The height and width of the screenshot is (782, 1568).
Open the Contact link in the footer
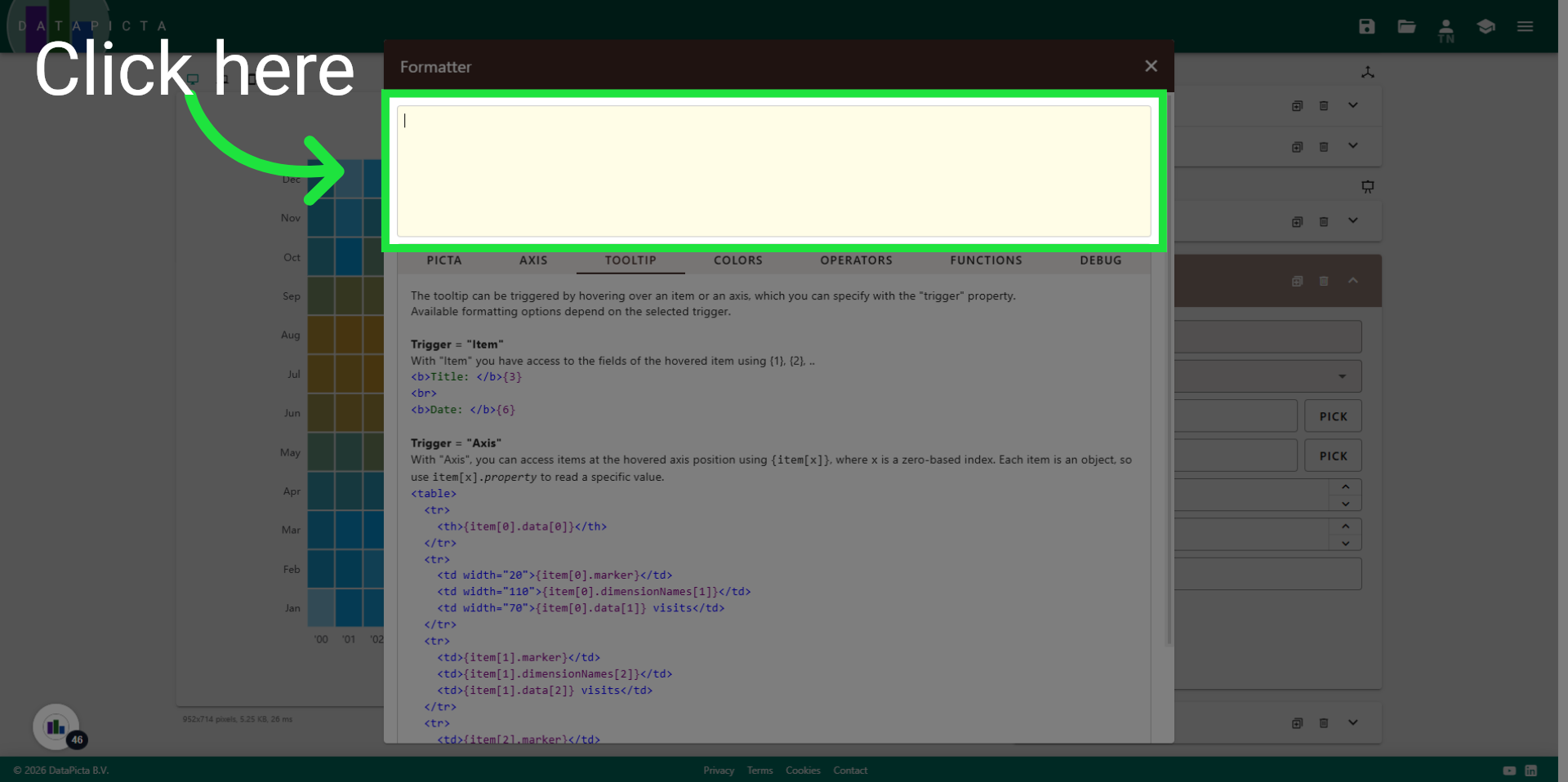pyautogui.click(x=850, y=771)
